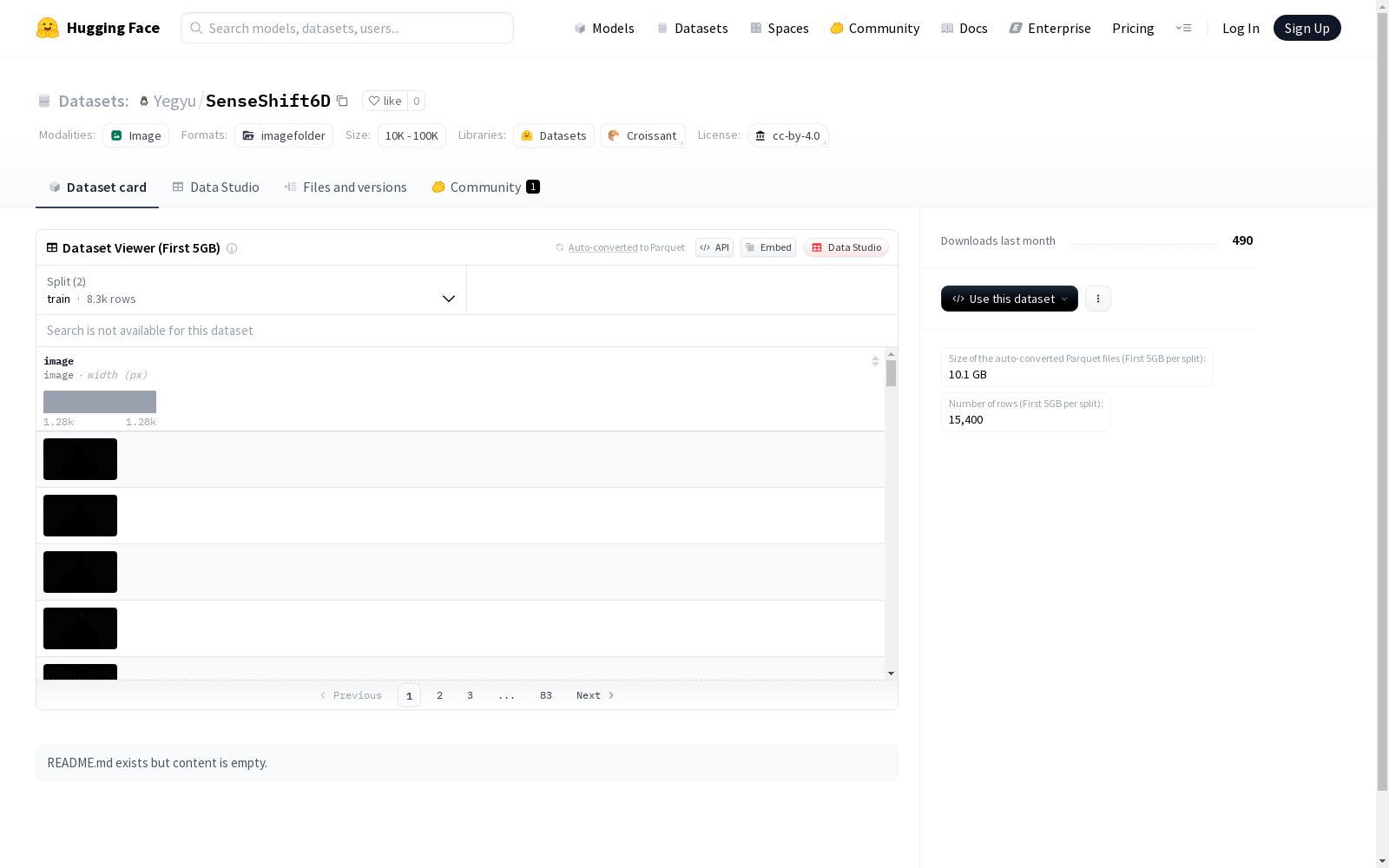The image size is (1389, 868).
Task: Open the Use this dataset dropdown
Action: click(x=1010, y=299)
